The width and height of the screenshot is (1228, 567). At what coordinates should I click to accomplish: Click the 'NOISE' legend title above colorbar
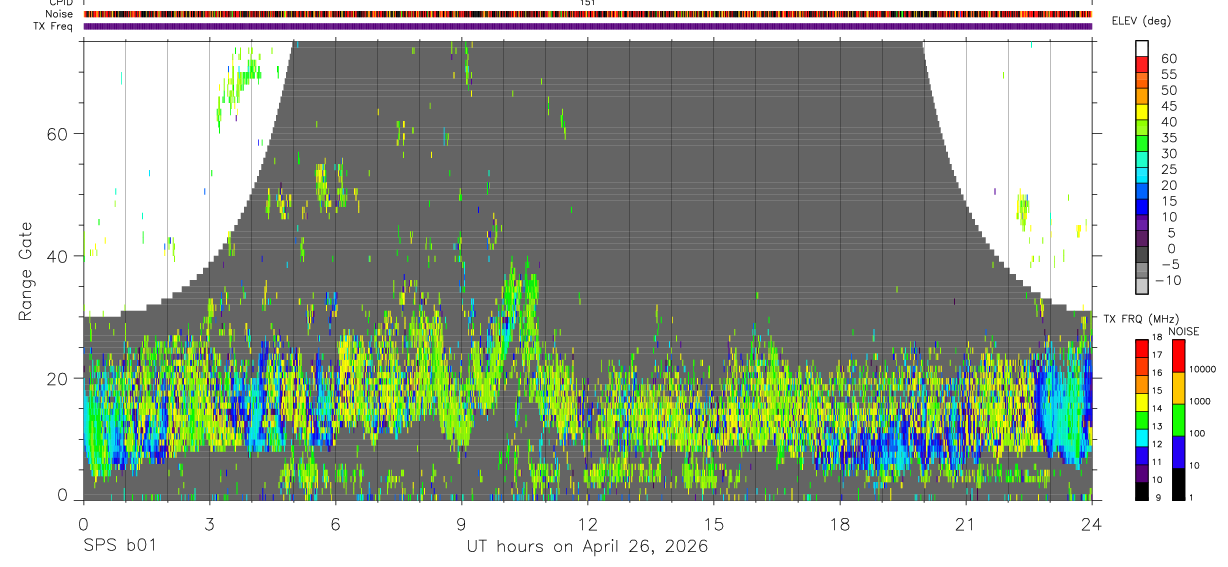point(1183,331)
